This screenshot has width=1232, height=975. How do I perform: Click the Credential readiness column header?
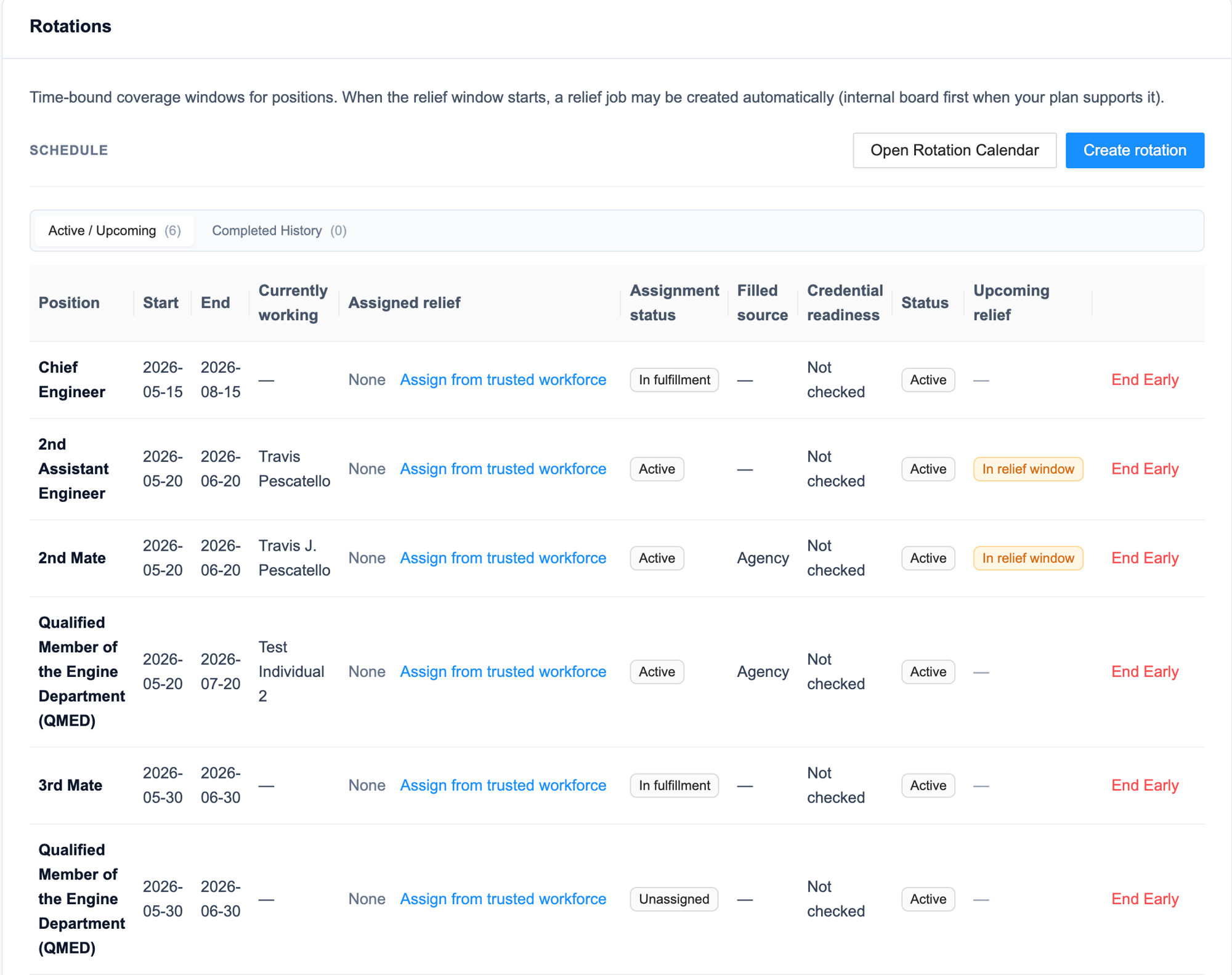(845, 303)
